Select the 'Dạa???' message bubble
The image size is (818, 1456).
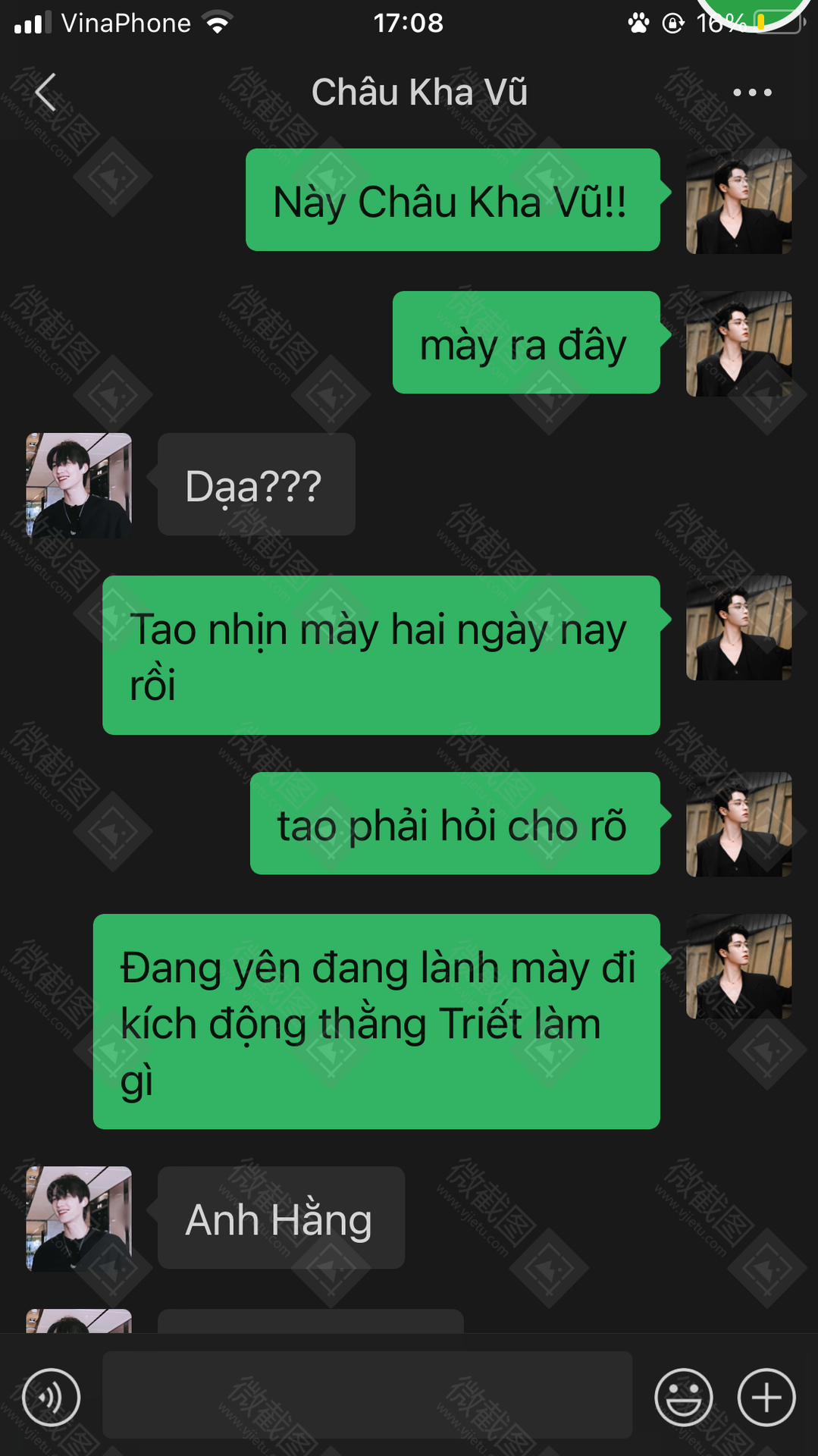coord(256,485)
